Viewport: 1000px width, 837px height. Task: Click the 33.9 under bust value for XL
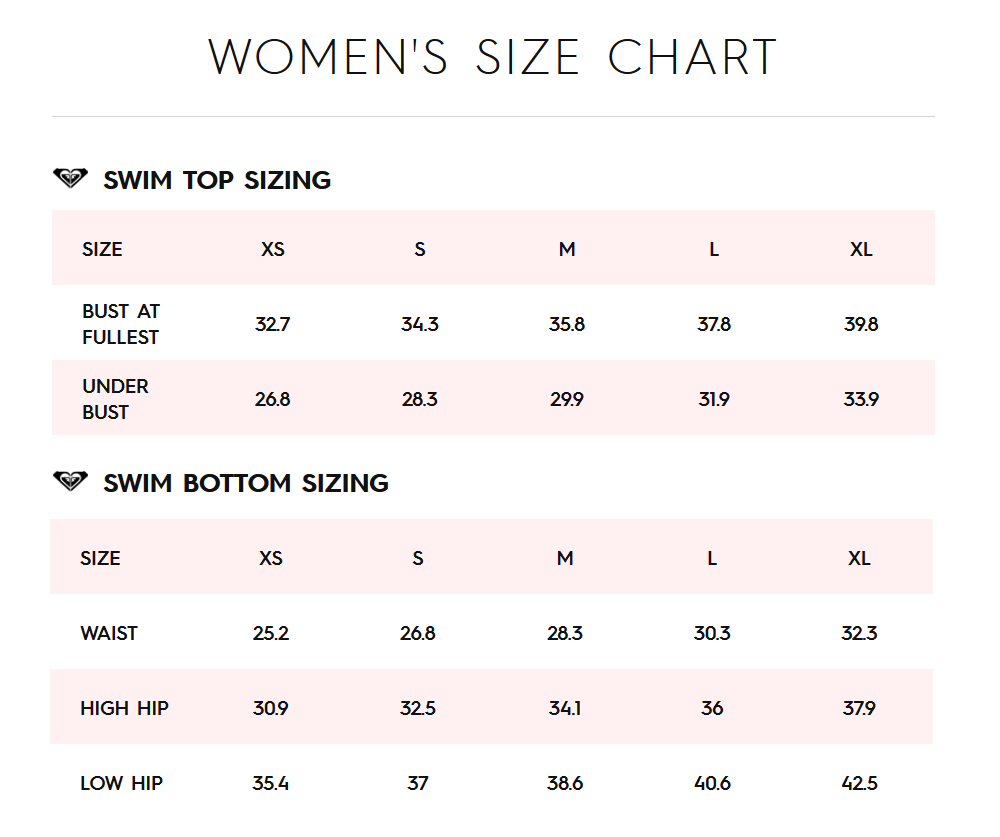click(x=861, y=399)
